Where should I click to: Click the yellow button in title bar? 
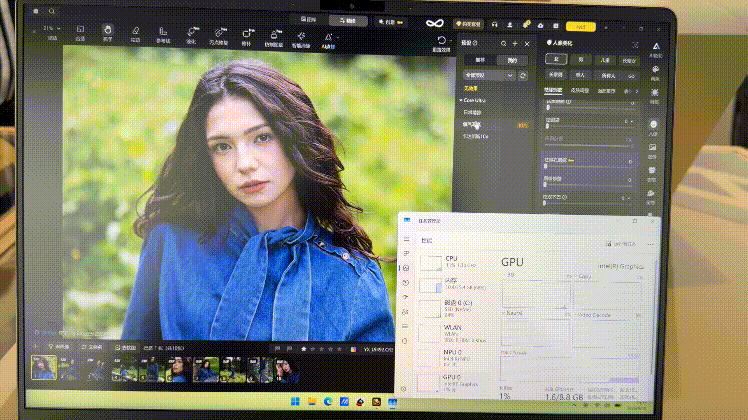click(581, 26)
